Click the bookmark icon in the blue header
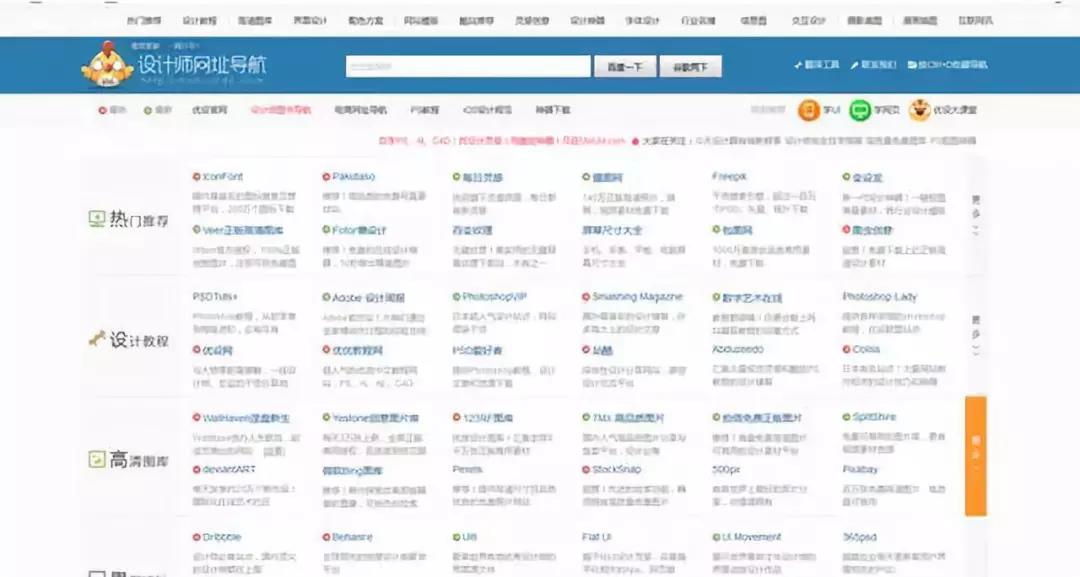1080x577 pixels. pyautogui.click(x=911, y=64)
